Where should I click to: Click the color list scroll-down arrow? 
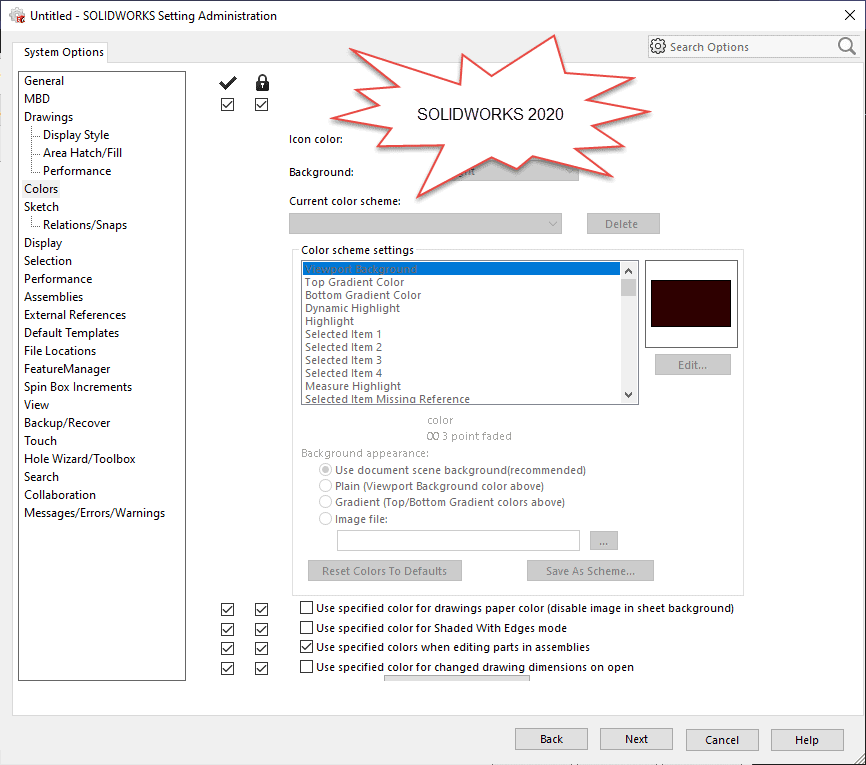[x=629, y=395]
